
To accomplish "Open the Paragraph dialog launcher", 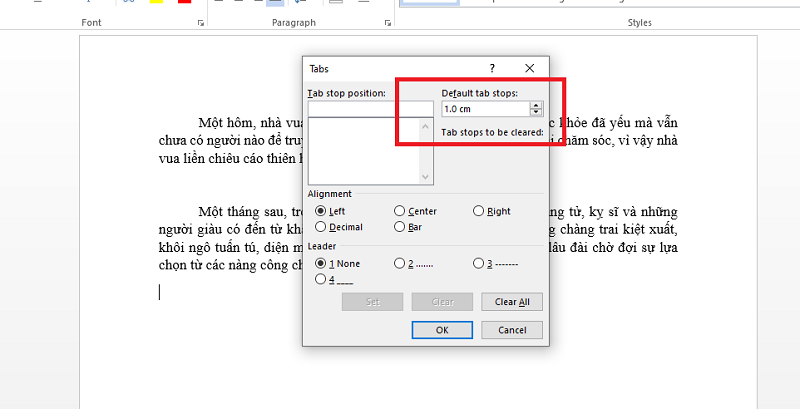I will 388,23.
